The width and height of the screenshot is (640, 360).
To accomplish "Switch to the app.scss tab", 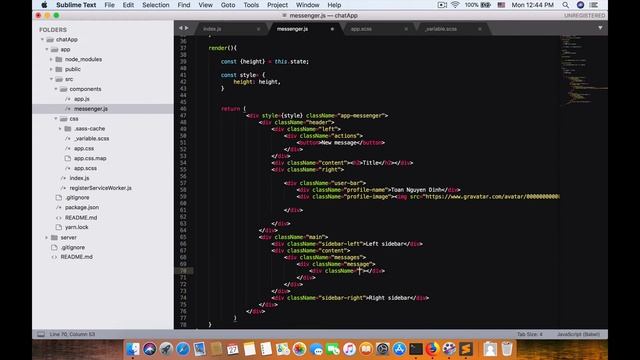I will pyautogui.click(x=361, y=29).
